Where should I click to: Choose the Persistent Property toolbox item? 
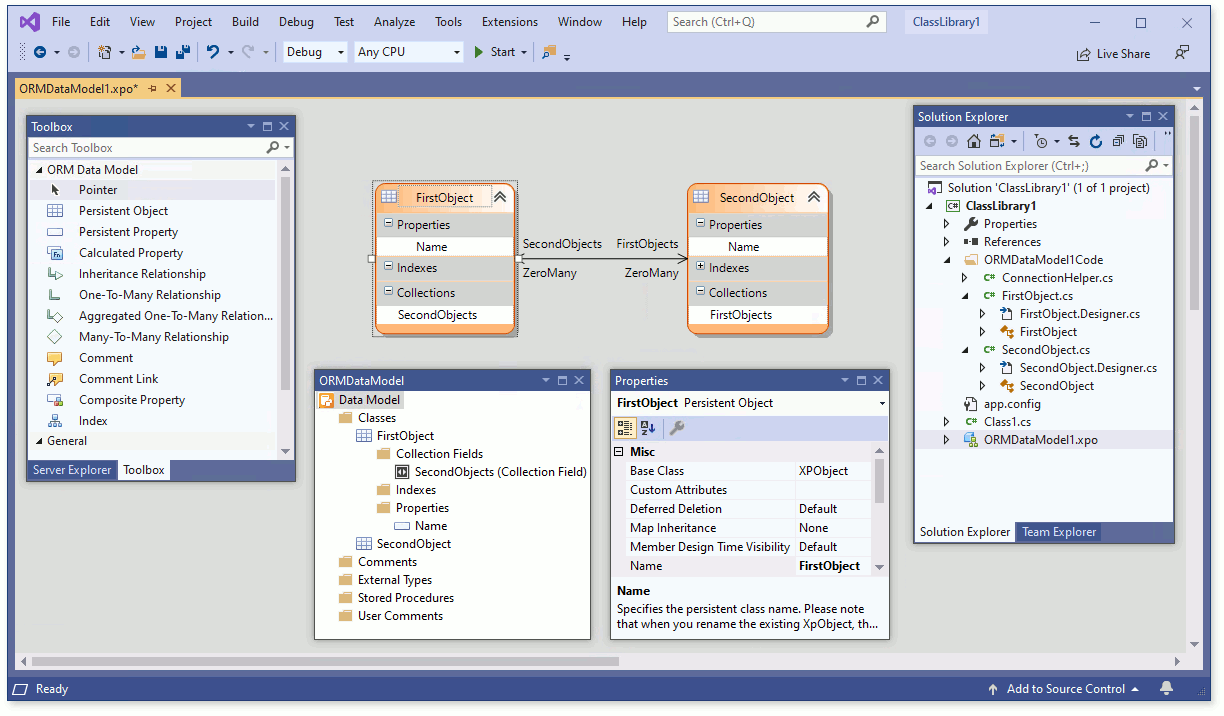point(151,232)
